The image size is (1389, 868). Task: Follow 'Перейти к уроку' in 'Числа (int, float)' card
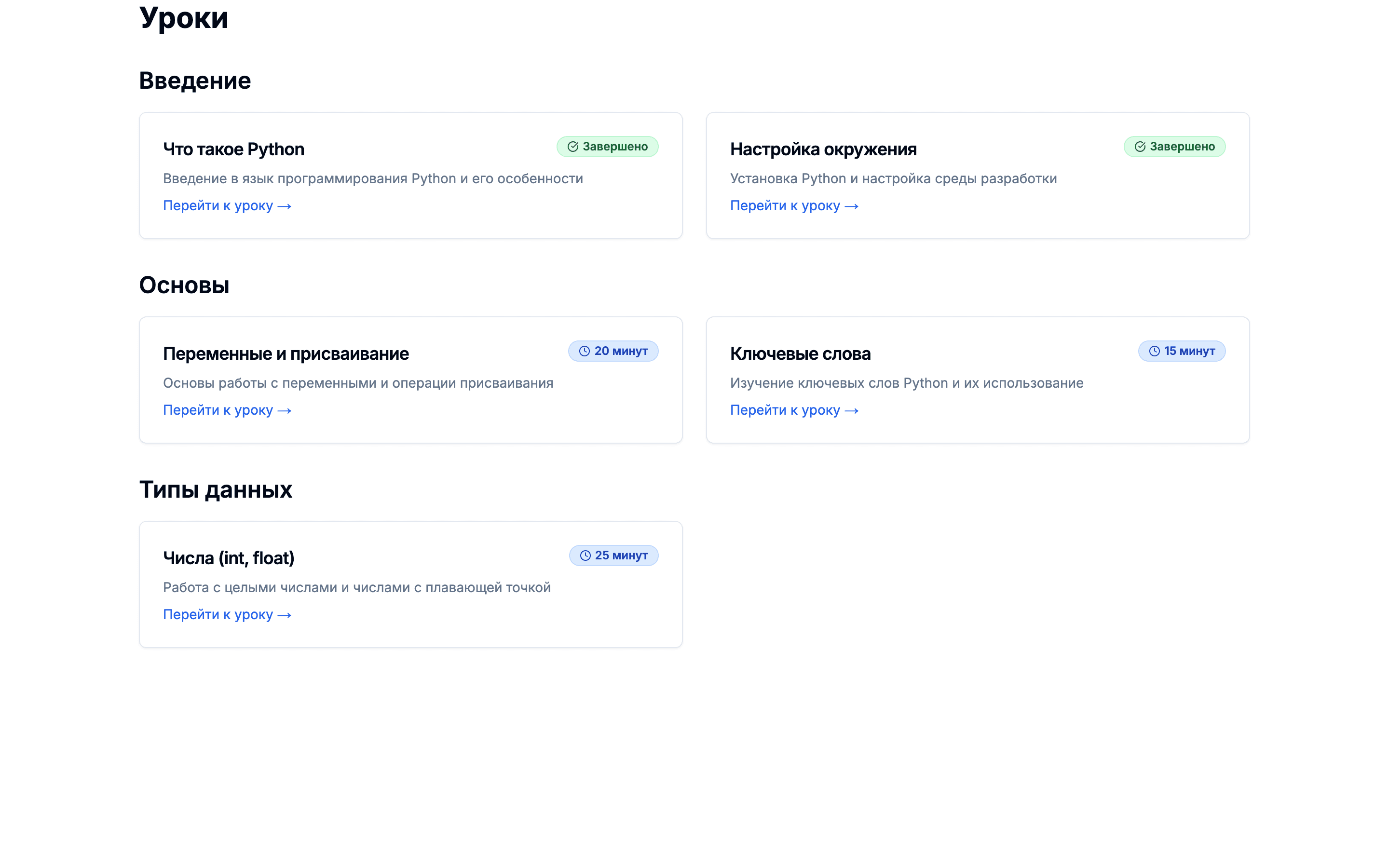[x=227, y=614]
